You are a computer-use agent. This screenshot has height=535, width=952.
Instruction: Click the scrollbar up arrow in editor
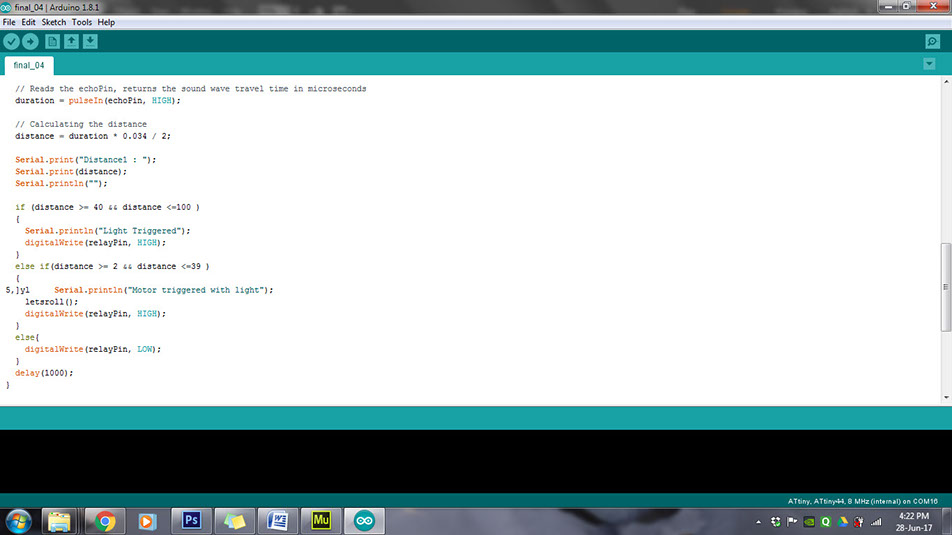click(946, 81)
